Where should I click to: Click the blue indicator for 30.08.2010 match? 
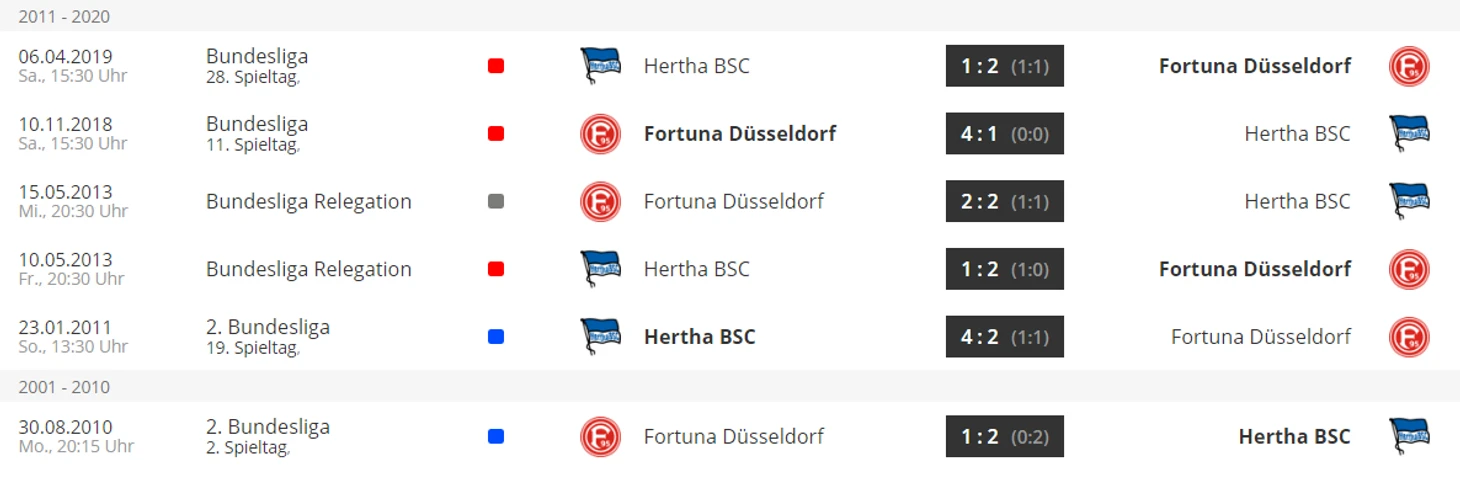(x=496, y=437)
